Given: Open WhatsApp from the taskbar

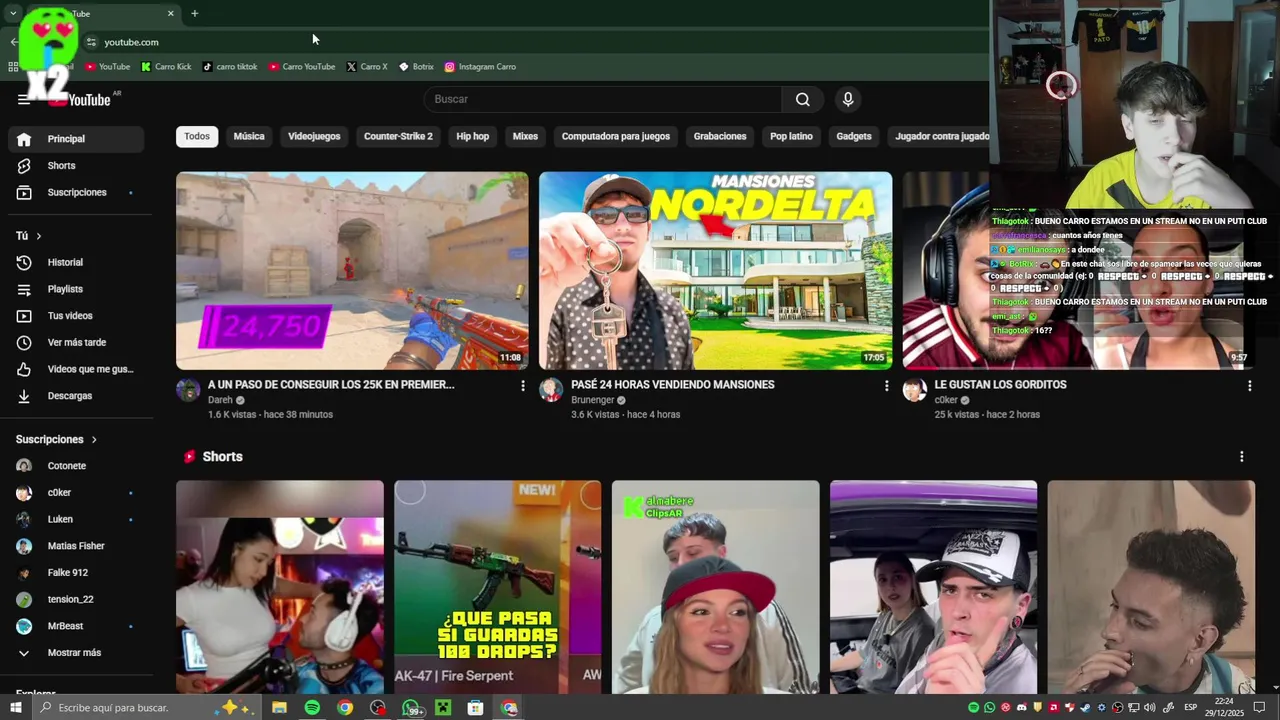Looking at the screenshot, I should coord(411,708).
